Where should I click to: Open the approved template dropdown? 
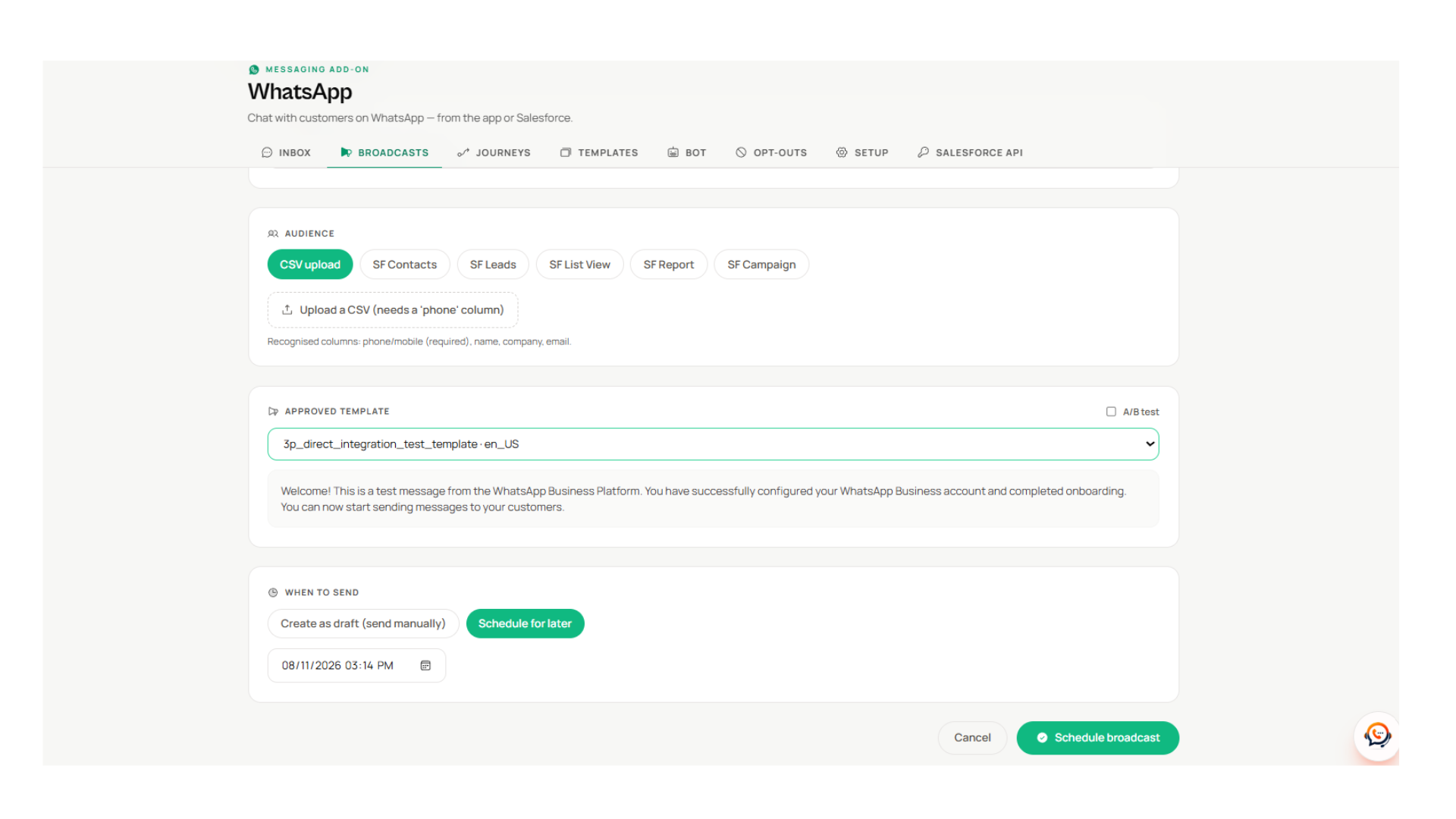(713, 444)
